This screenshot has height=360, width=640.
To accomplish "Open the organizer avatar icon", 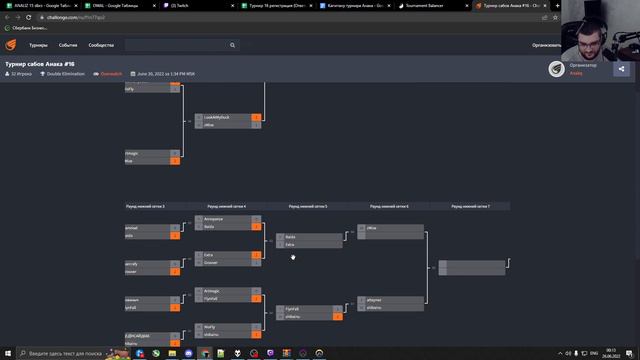I will coord(556,69).
